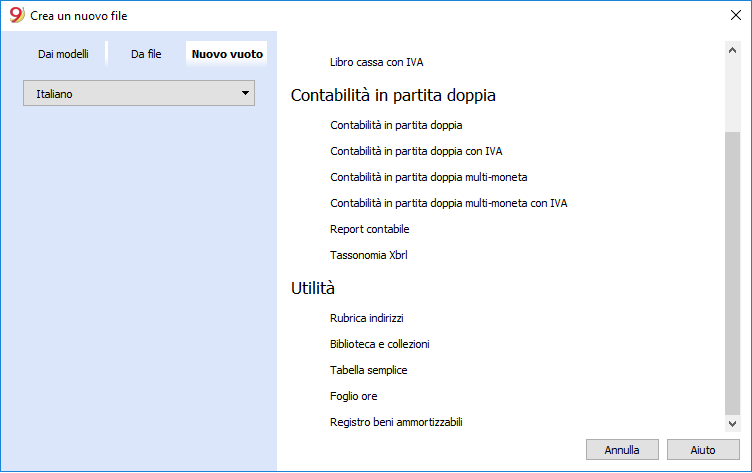
Task: Click the scrollbar down arrow
Action: [732, 424]
